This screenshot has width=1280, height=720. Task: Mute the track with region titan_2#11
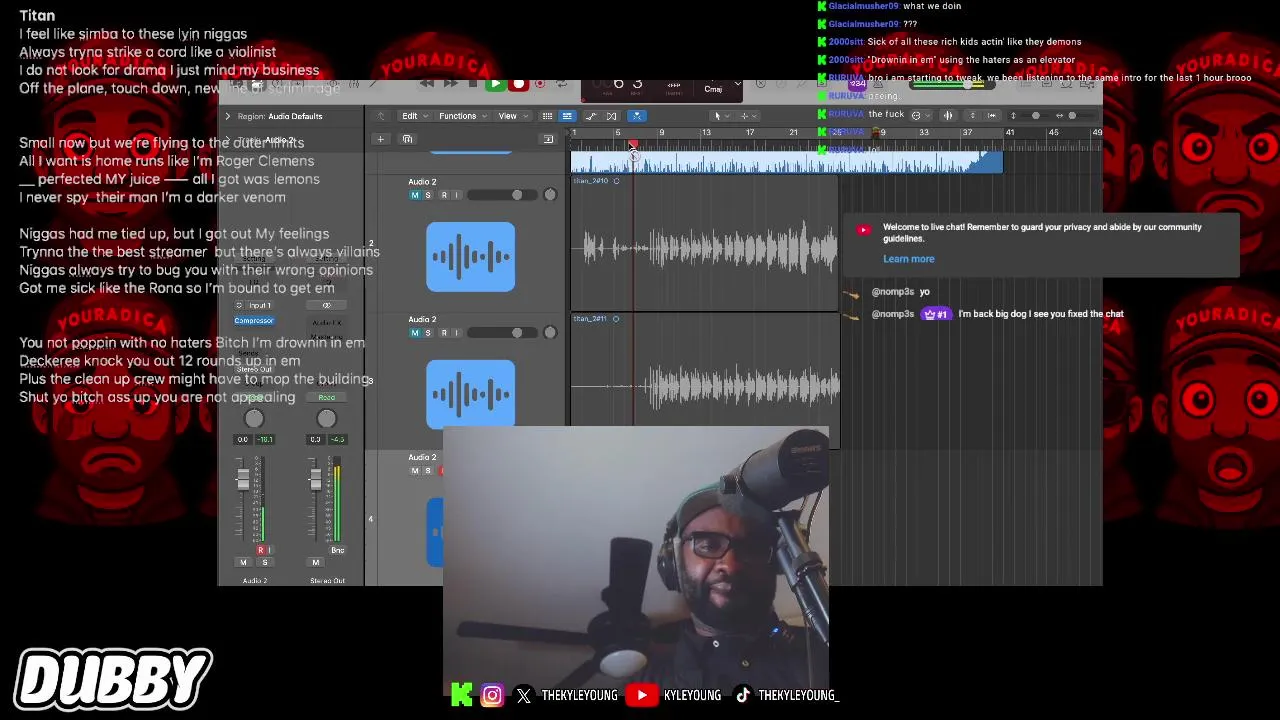415,333
